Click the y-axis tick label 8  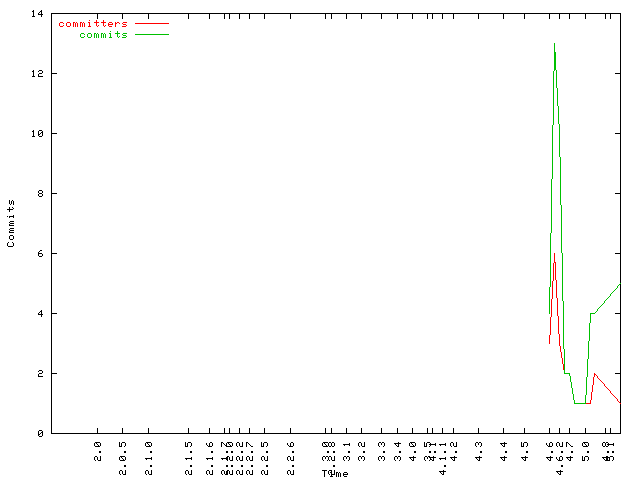[x=39, y=194]
